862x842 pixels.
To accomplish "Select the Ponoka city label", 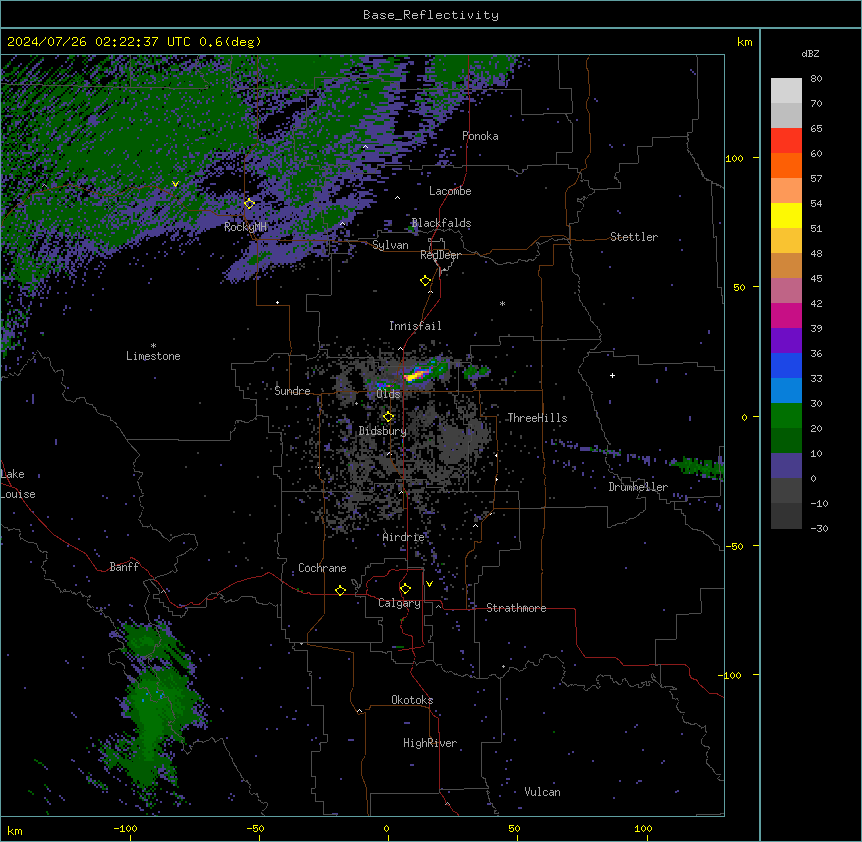I will (x=480, y=136).
